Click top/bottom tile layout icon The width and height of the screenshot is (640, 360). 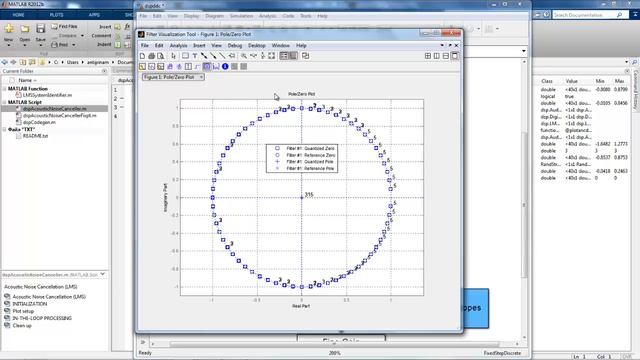[x=446, y=56]
